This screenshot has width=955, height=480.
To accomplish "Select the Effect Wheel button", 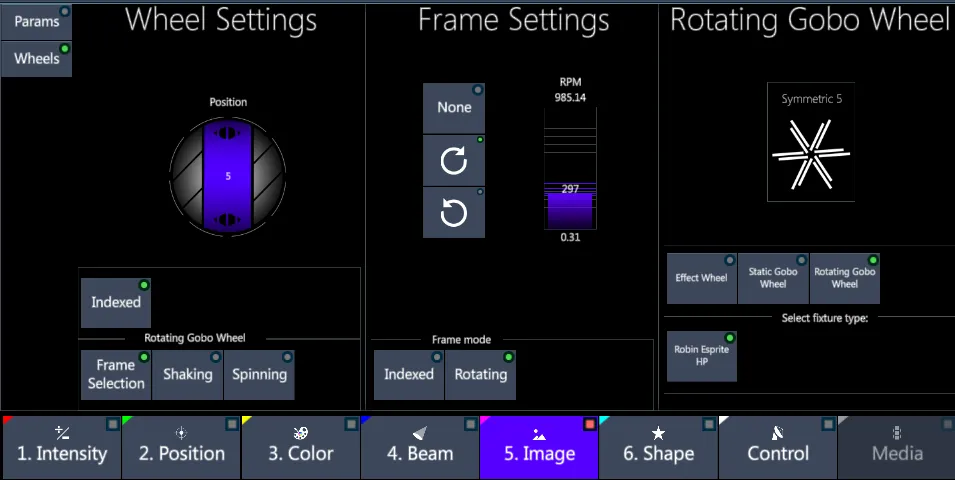I will pyautogui.click(x=702, y=278).
